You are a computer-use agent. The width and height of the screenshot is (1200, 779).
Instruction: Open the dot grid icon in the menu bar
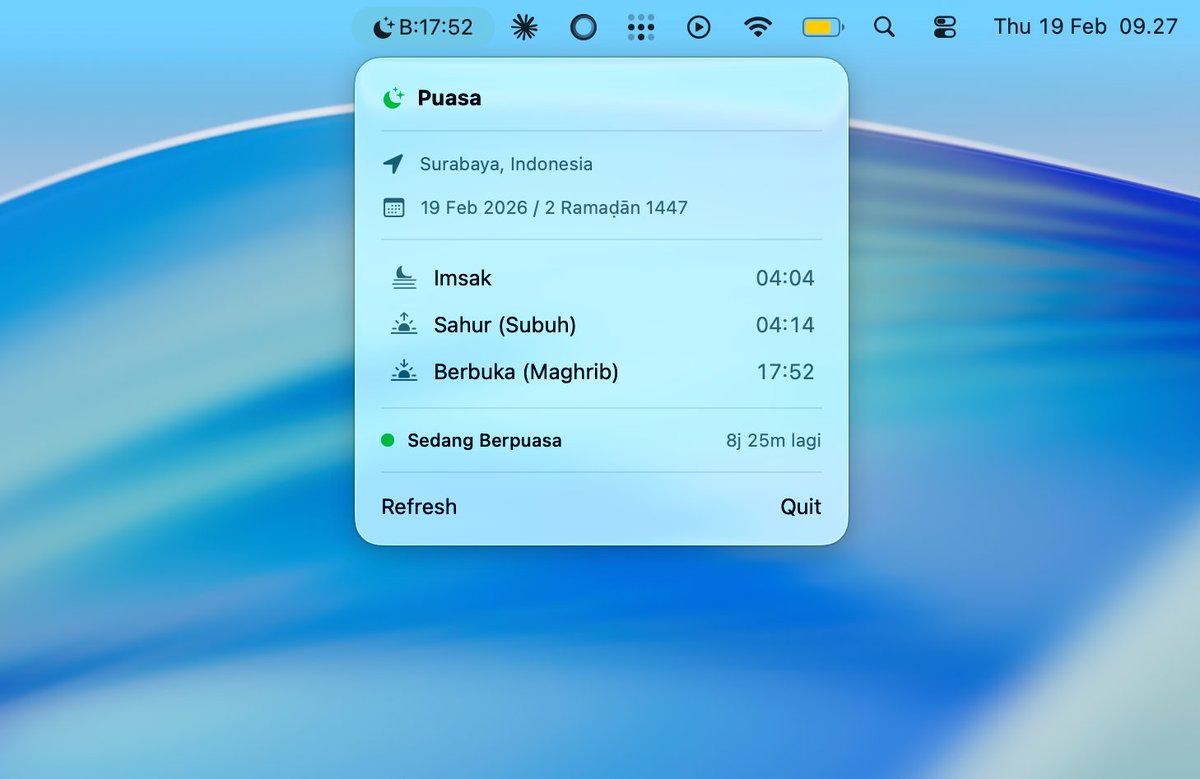pyautogui.click(x=641, y=27)
